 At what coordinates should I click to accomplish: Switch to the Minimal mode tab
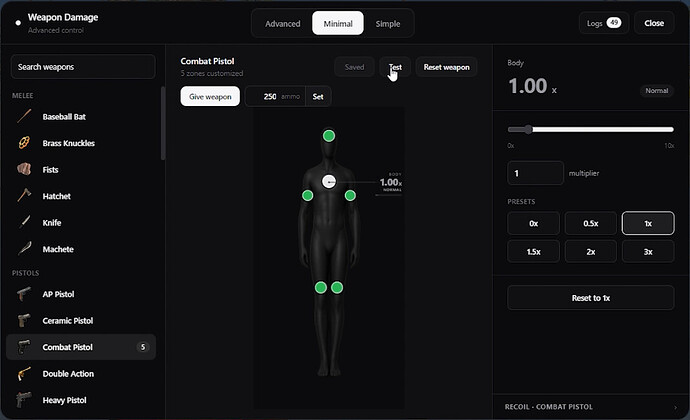338,23
